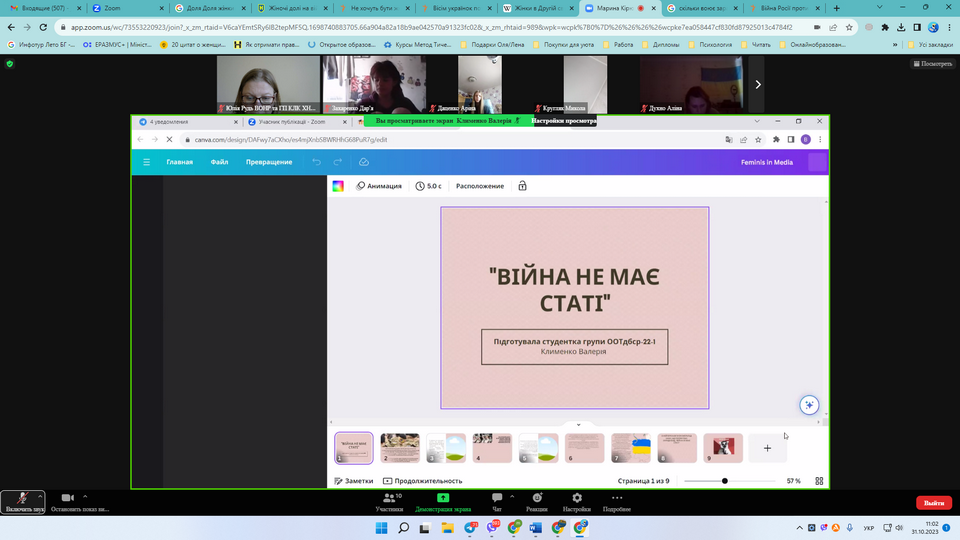Image resolution: width=960 pixels, height=540 pixels.
Task: Open the Participants panel in Zoom
Action: 389,499
